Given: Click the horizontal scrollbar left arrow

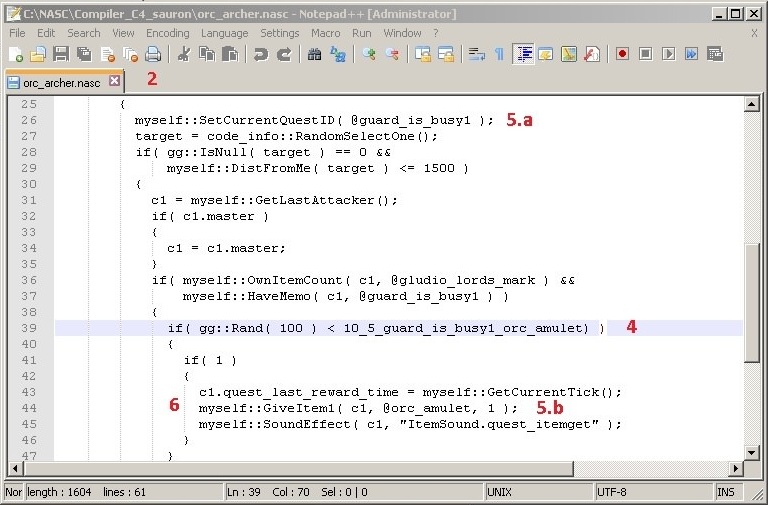Looking at the screenshot, I should [x=15, y=469].
